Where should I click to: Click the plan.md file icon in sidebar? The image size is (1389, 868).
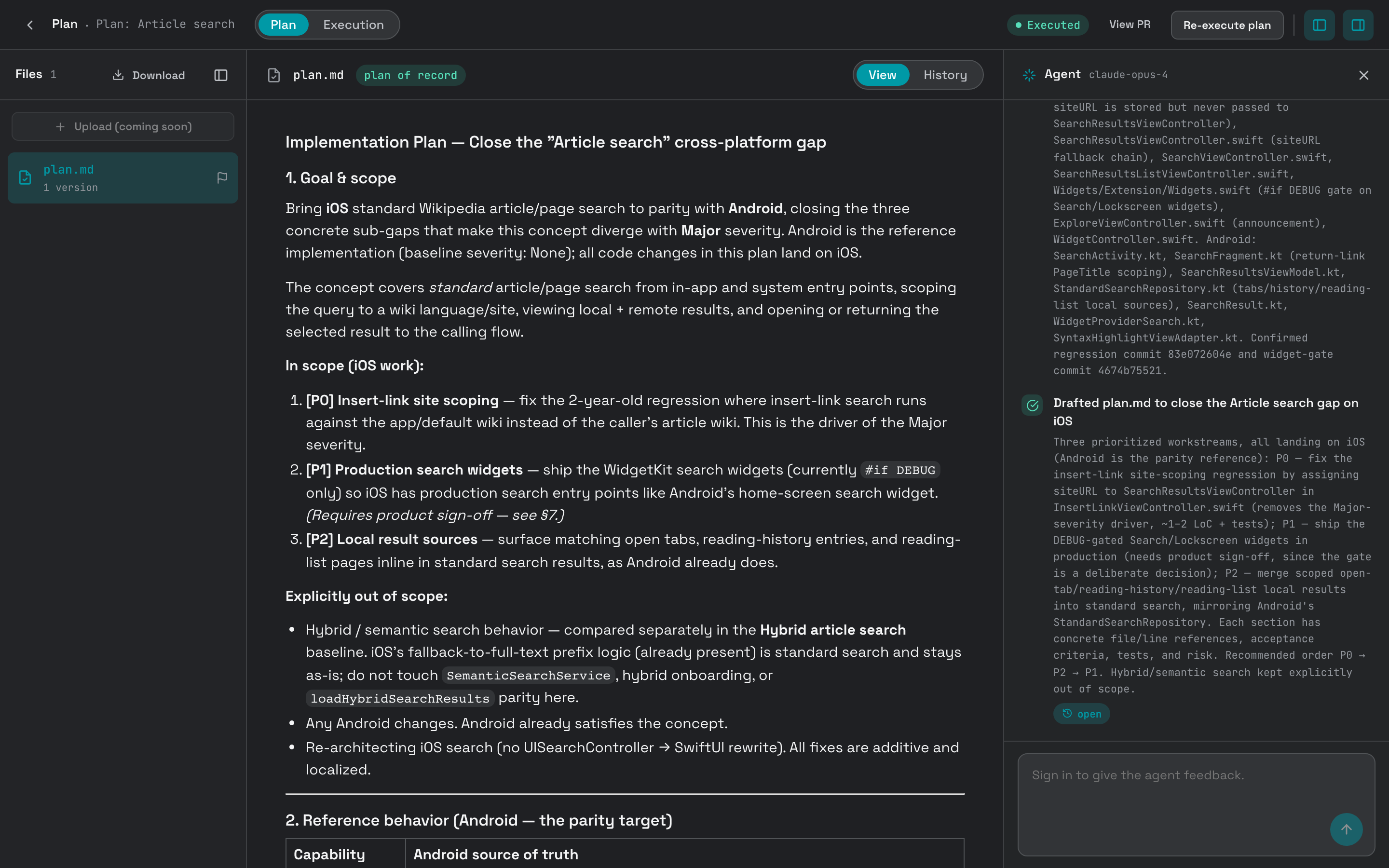(25, 177)
